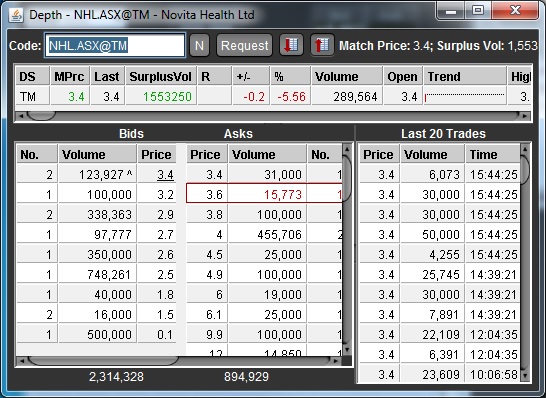The height and width of the screenshot is (398, 546).
Task: Click the depth table vertical scrollbar up arrow
Action: (347, 150)
